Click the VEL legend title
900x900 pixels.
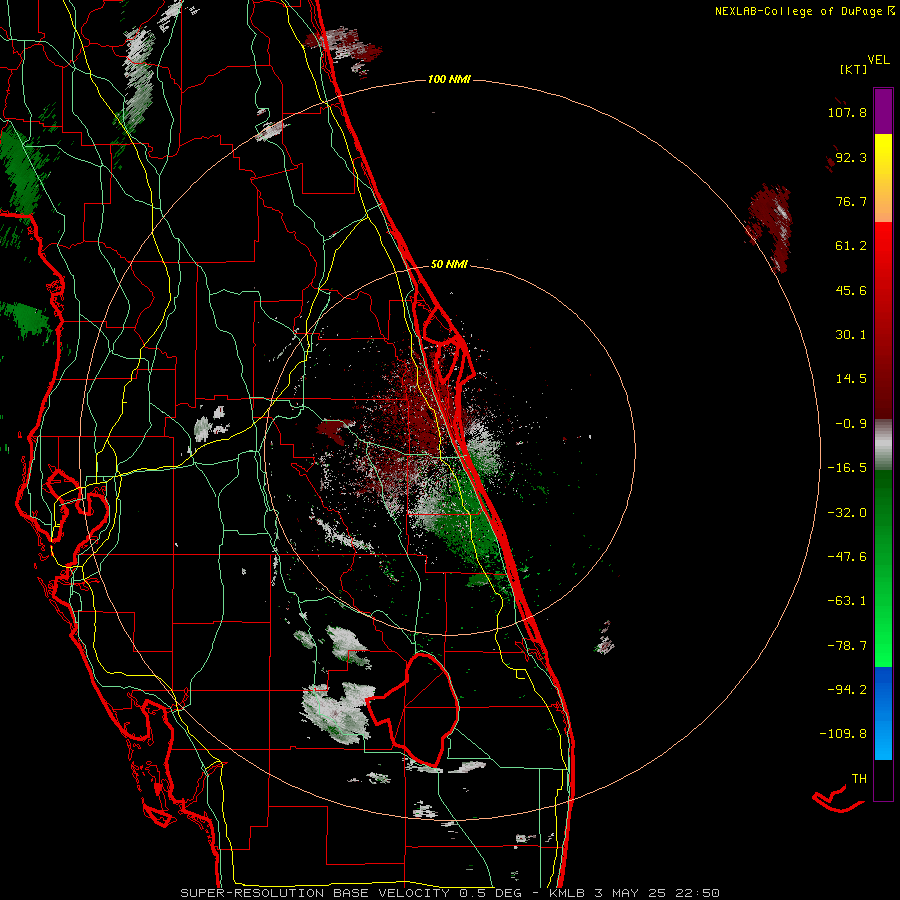coord(878,60)
